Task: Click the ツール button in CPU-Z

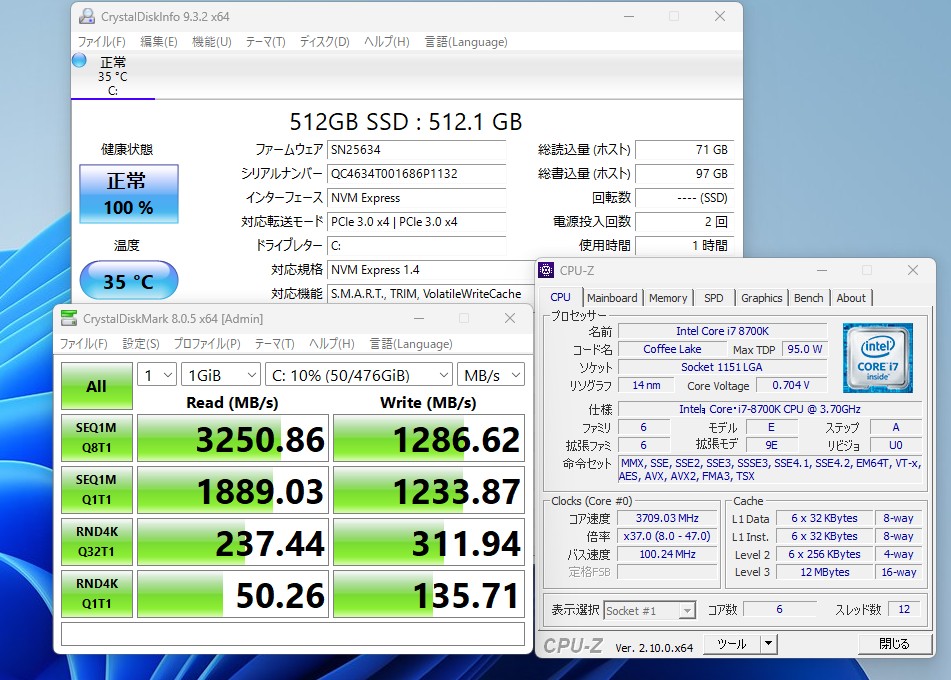Action: (732, 644)
